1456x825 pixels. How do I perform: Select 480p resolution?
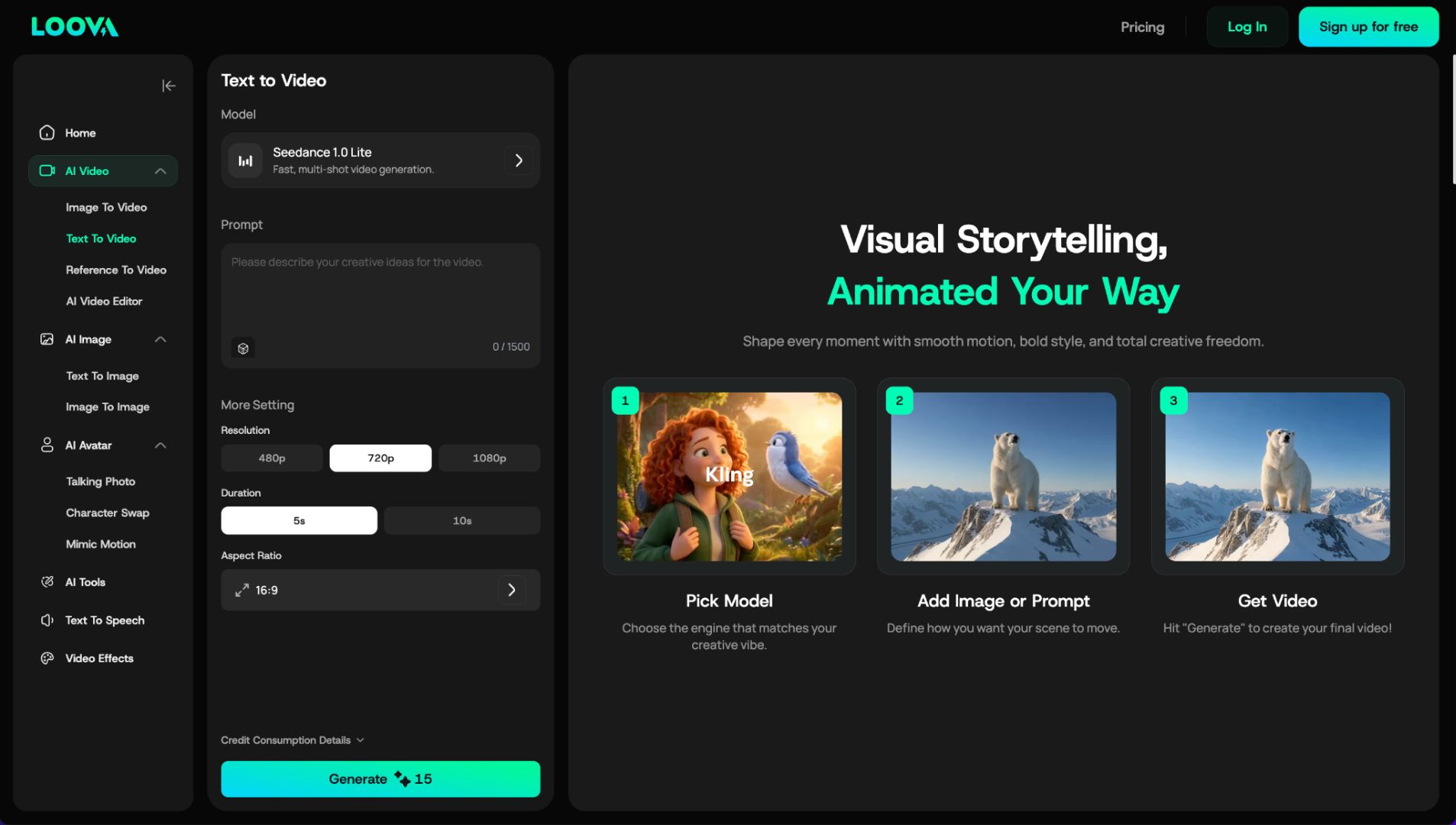(x=272, y=458)
